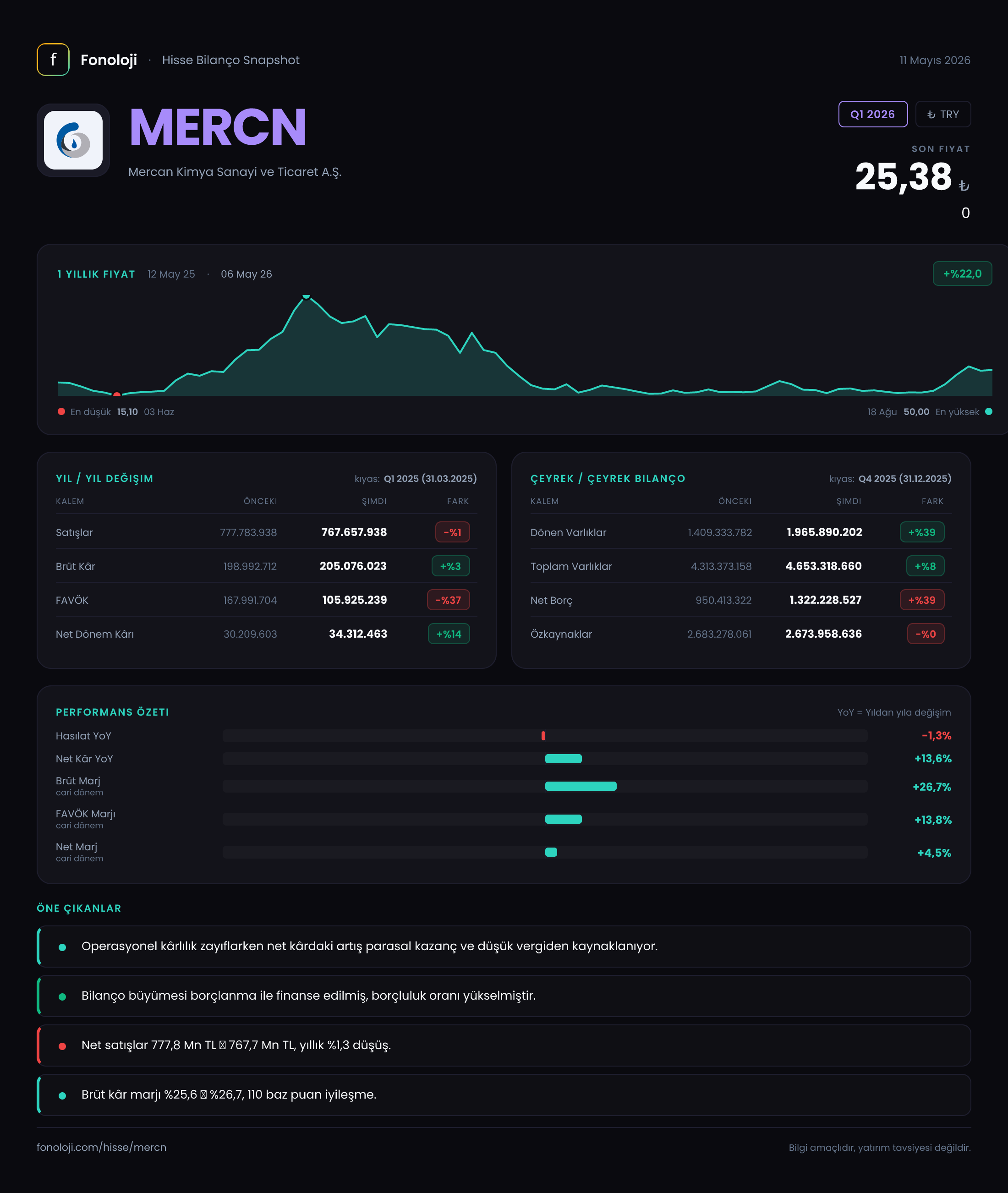Viewport: 1008px width, 1193px height.
Task: Click the Q1 2025 (31.03.2025) comparison label
Action: pos(430,479)
